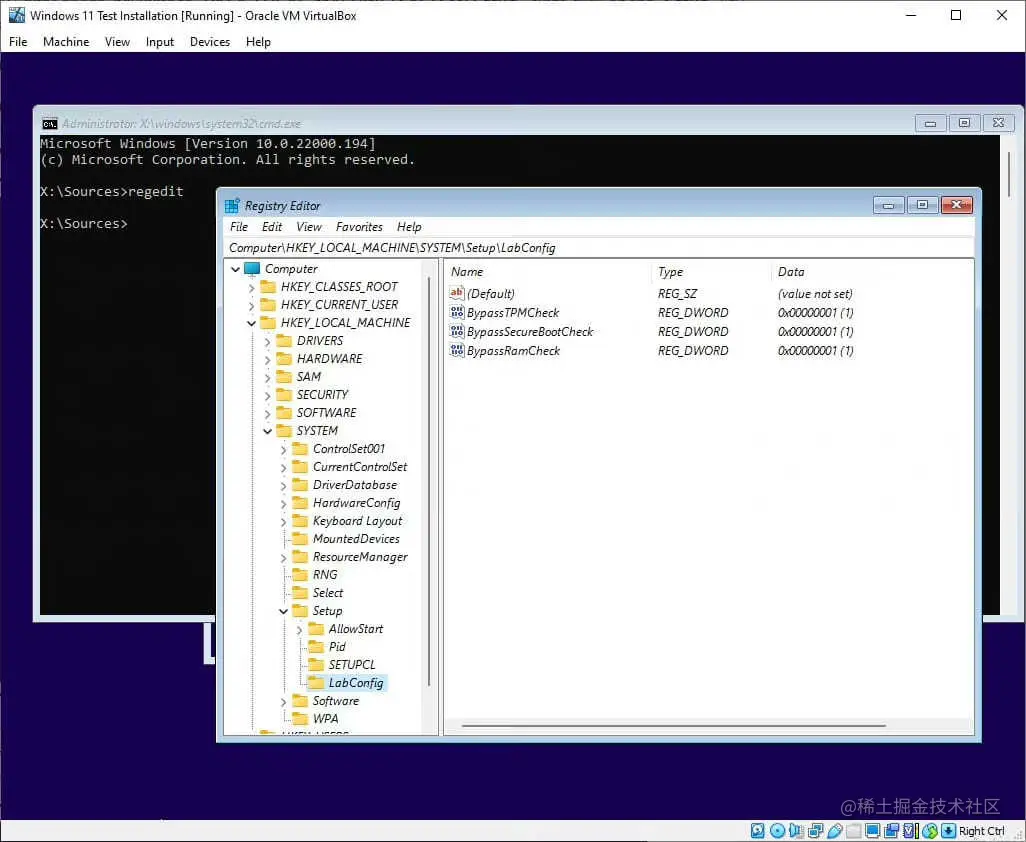Click the values pane horizontal scrollbar
Viewport: 1026px width, 842px height.
coord(673,726)
